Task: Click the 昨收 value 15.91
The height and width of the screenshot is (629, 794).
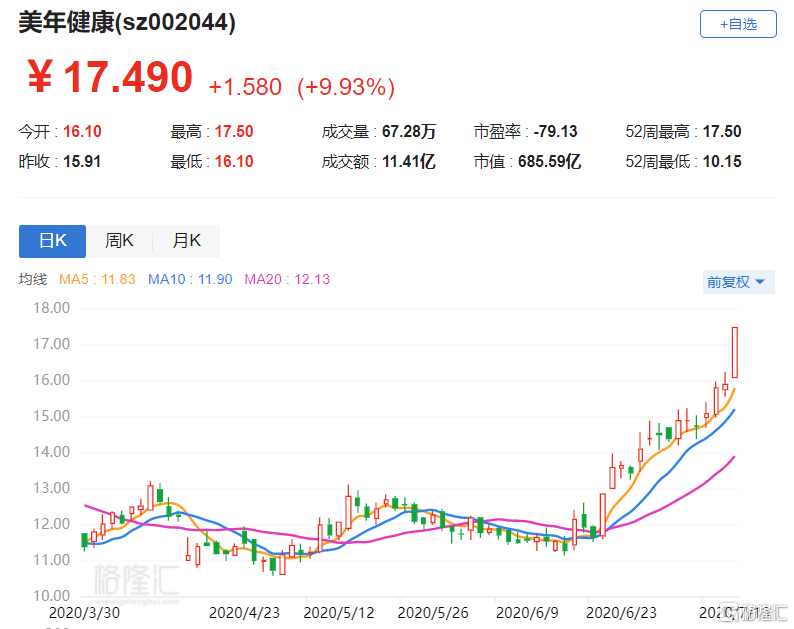Action: 82,162
